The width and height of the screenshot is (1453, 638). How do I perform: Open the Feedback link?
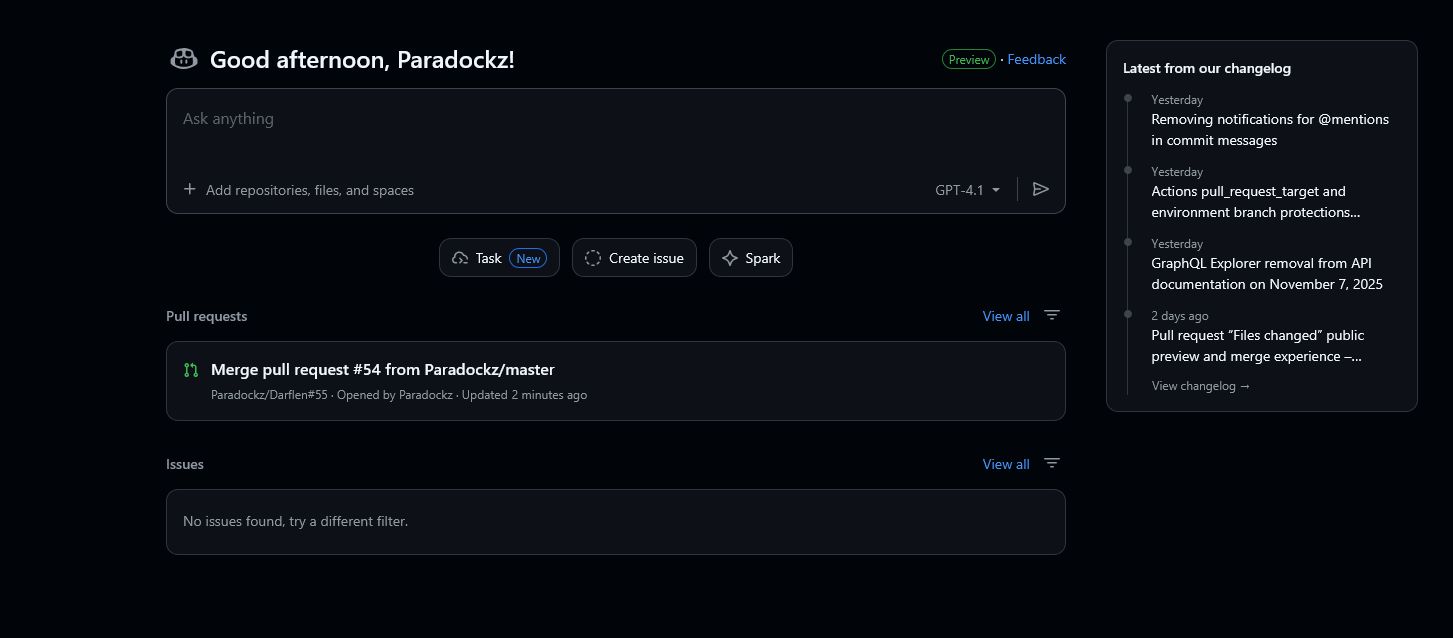tap(1036, 59)
